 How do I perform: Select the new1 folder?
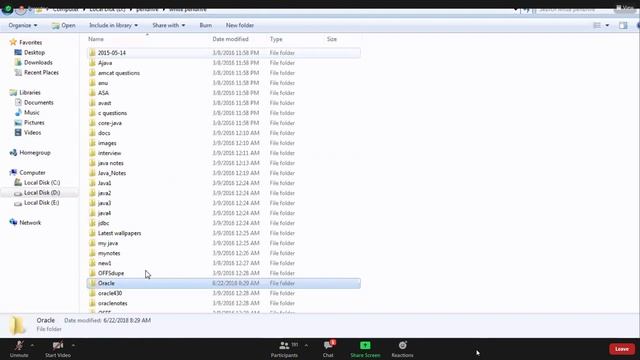click(224, 263)
